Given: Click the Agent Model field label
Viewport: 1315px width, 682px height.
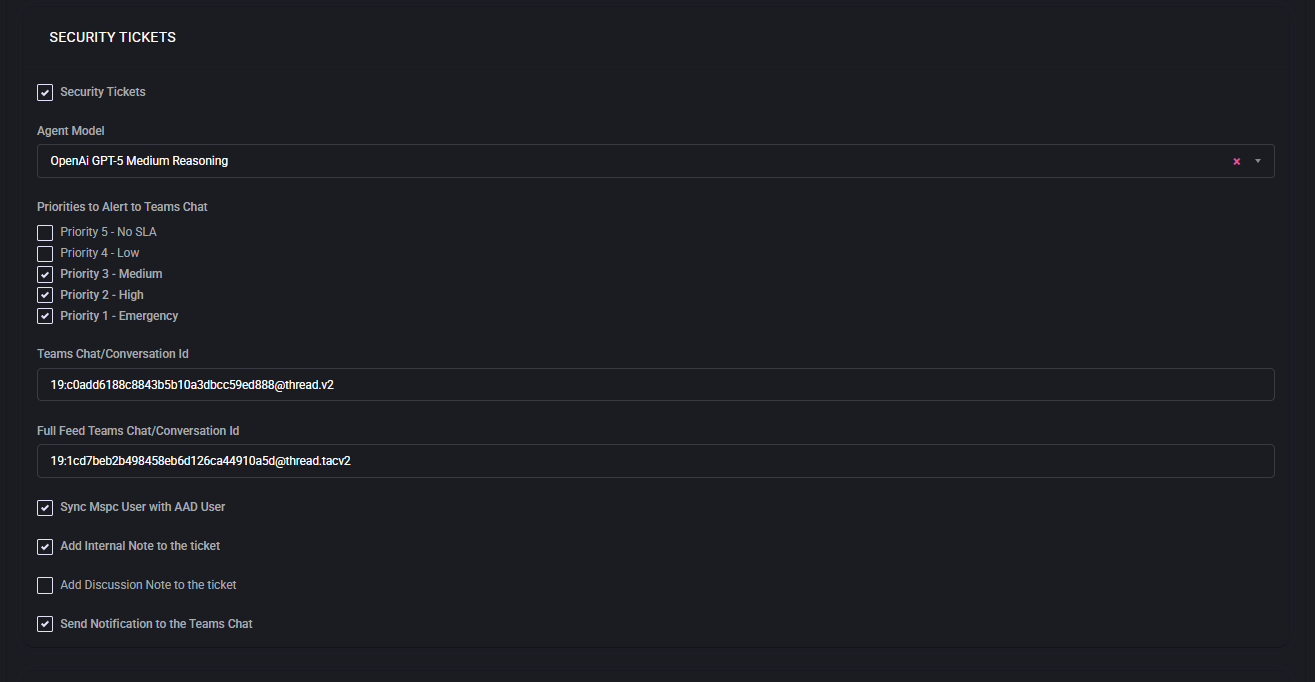Looking at the screenshot, I should click(70, 131).
